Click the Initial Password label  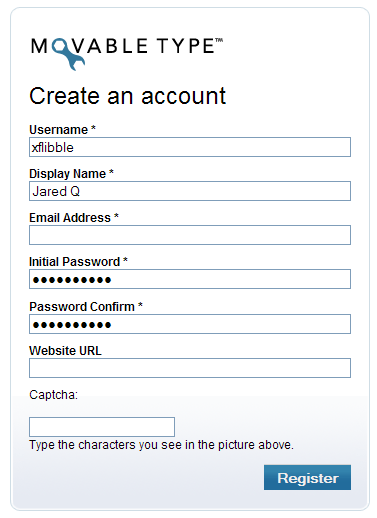click(x=75, y=262)
